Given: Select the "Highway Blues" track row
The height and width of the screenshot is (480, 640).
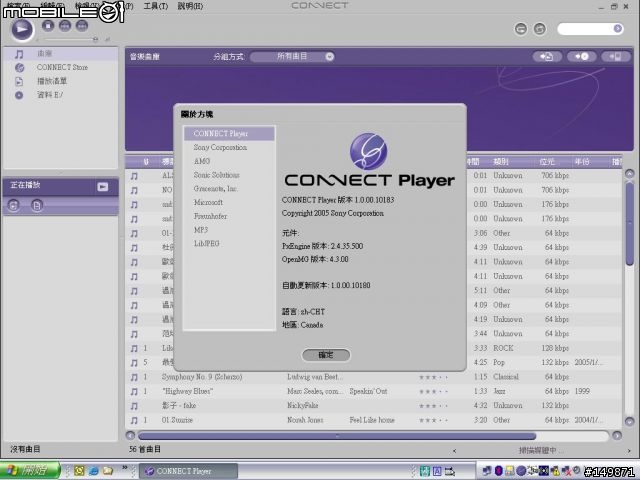Looking at the screenshot, I should pos(373,391).
